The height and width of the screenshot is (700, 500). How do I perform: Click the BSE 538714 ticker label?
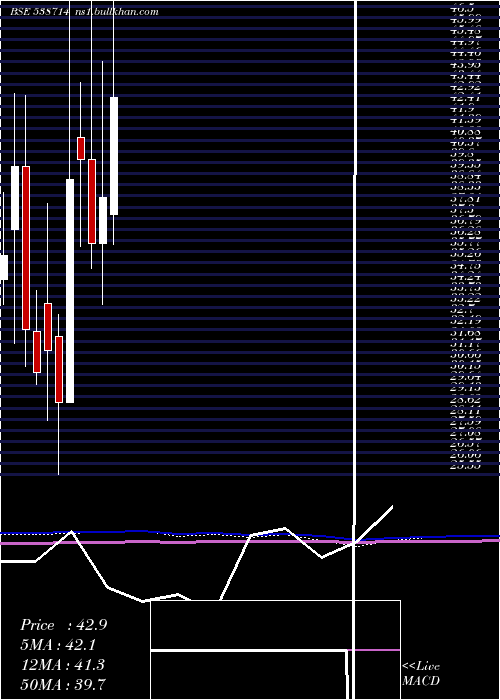pos(40,12)
